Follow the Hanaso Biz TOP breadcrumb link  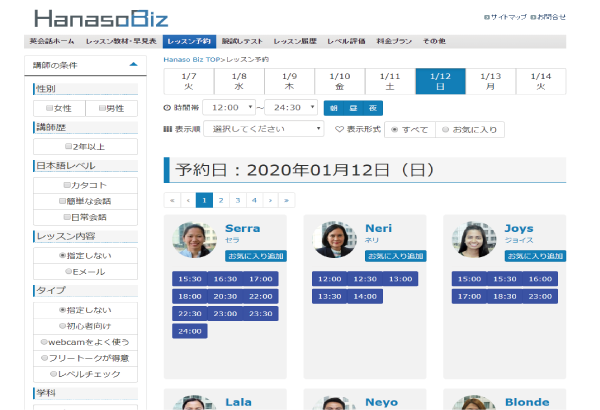(x=192, y=59)
